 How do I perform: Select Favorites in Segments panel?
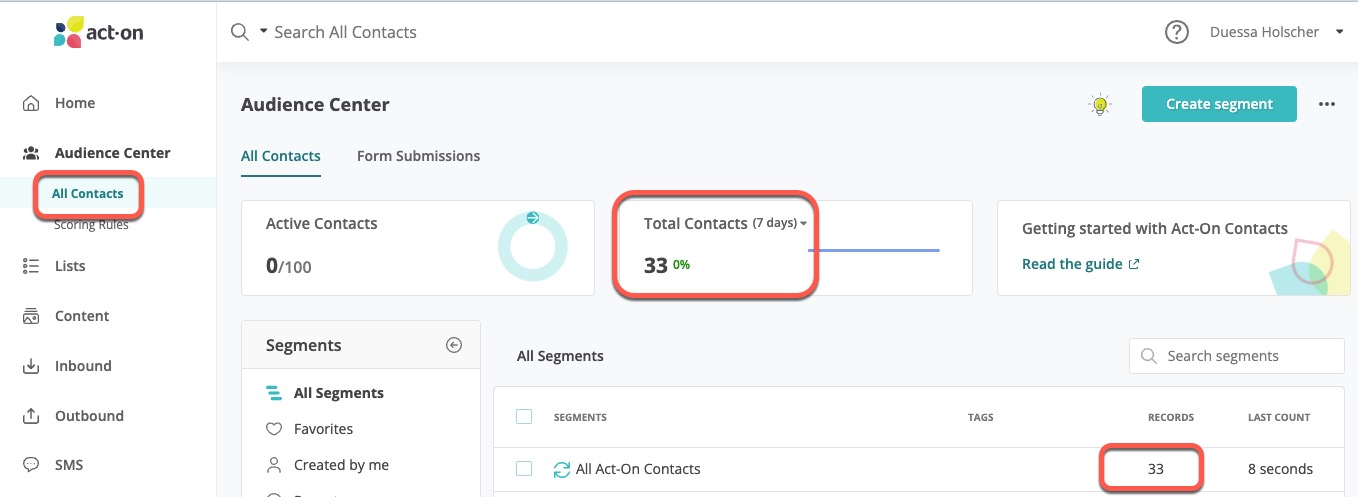pyautogui.click(x=323, y=429)
